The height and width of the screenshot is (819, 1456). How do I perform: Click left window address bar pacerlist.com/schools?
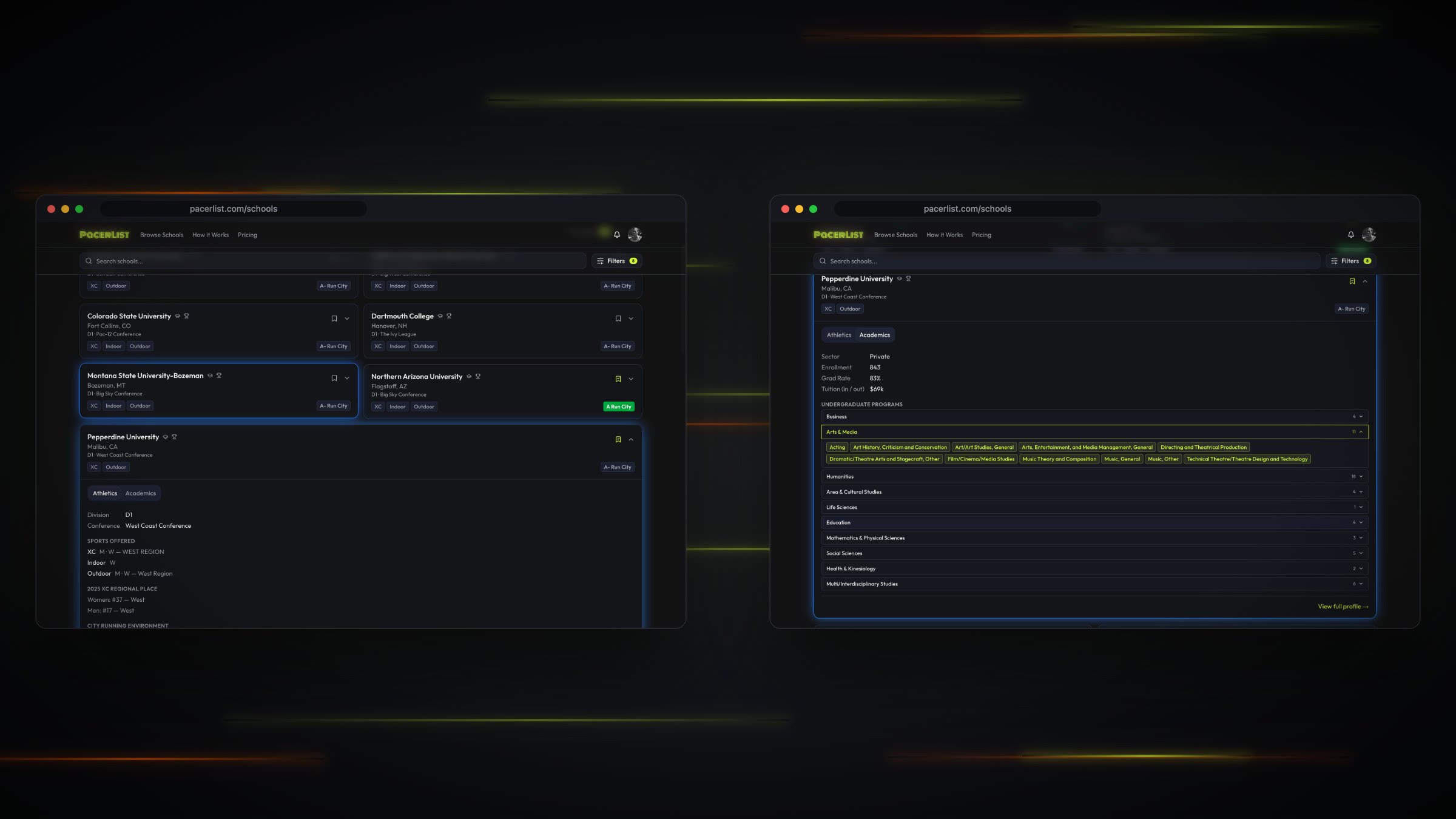click(x=234, y=209)
